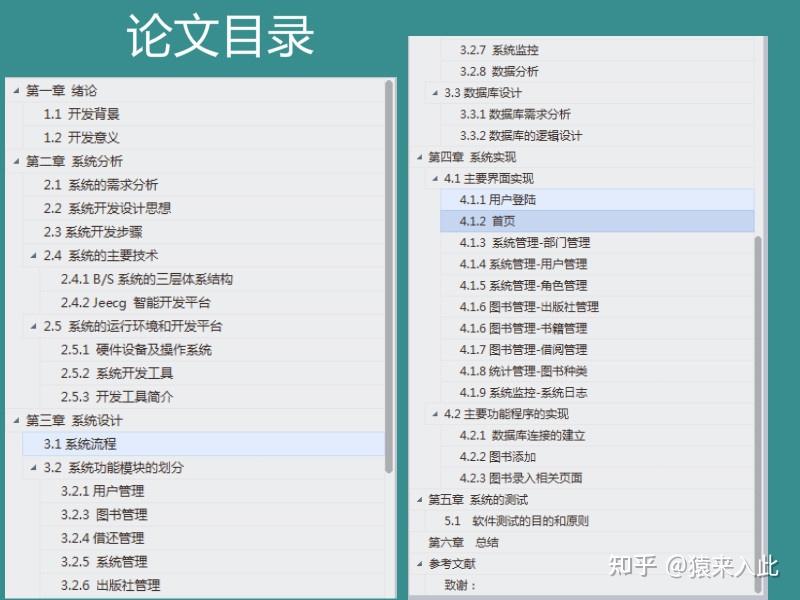The width and height of the screenshot is (800, 600).
Task: Select heading 1.2 开发意义
Action: coord(81,138)
